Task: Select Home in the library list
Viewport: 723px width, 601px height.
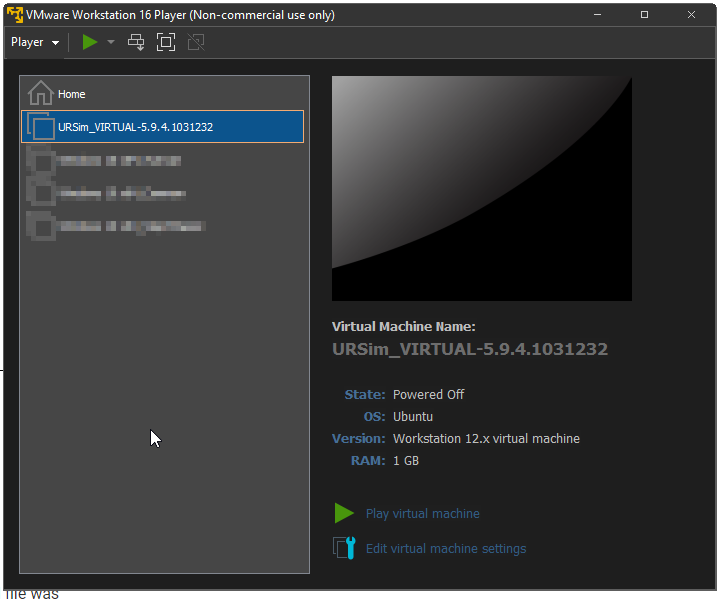Action: (164, 94)
